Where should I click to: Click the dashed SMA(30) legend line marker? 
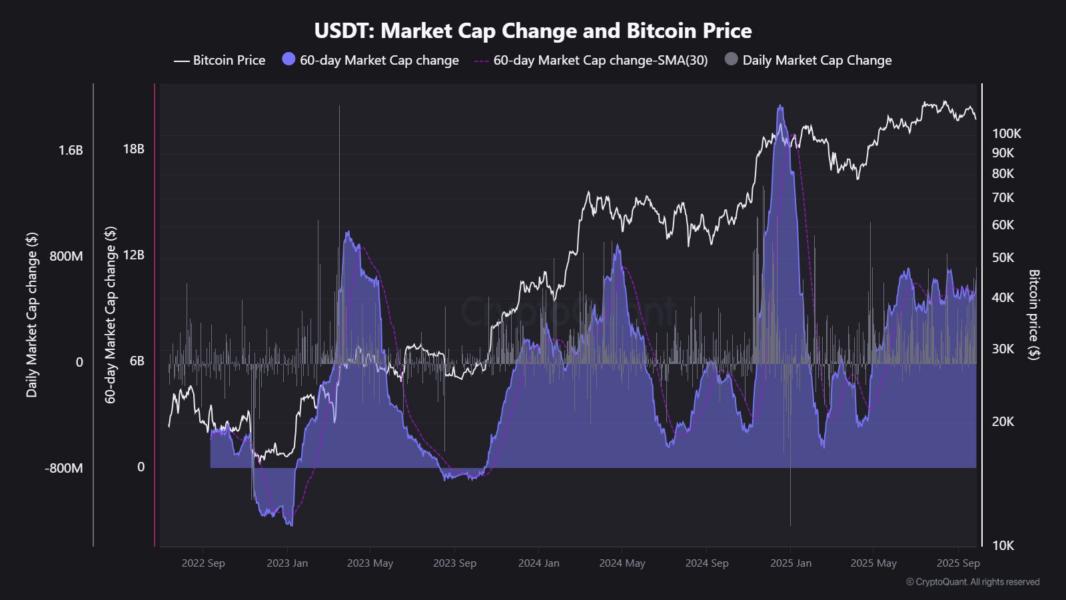click(481, 60)
